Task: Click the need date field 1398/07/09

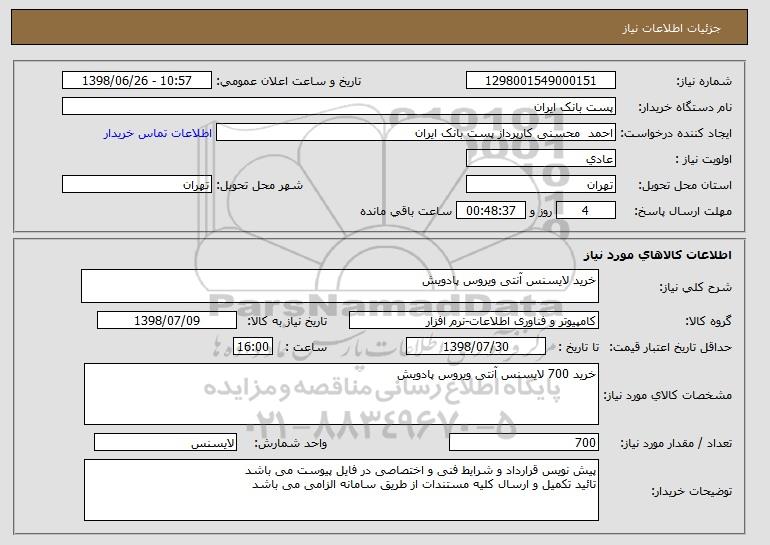Action: [167, 321]
